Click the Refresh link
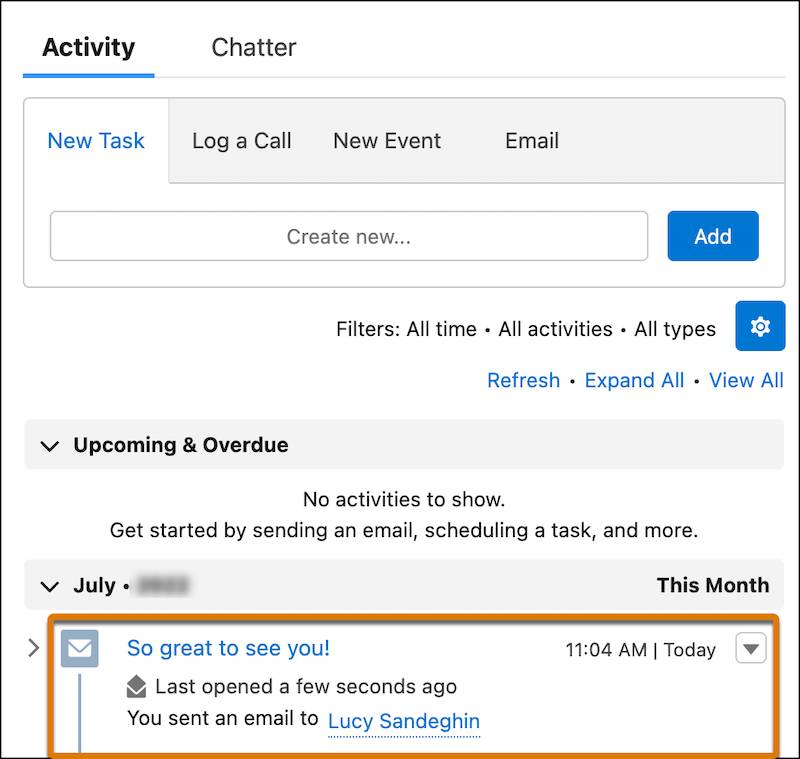The width and height of the screenshot is (800, 759). 523,380
